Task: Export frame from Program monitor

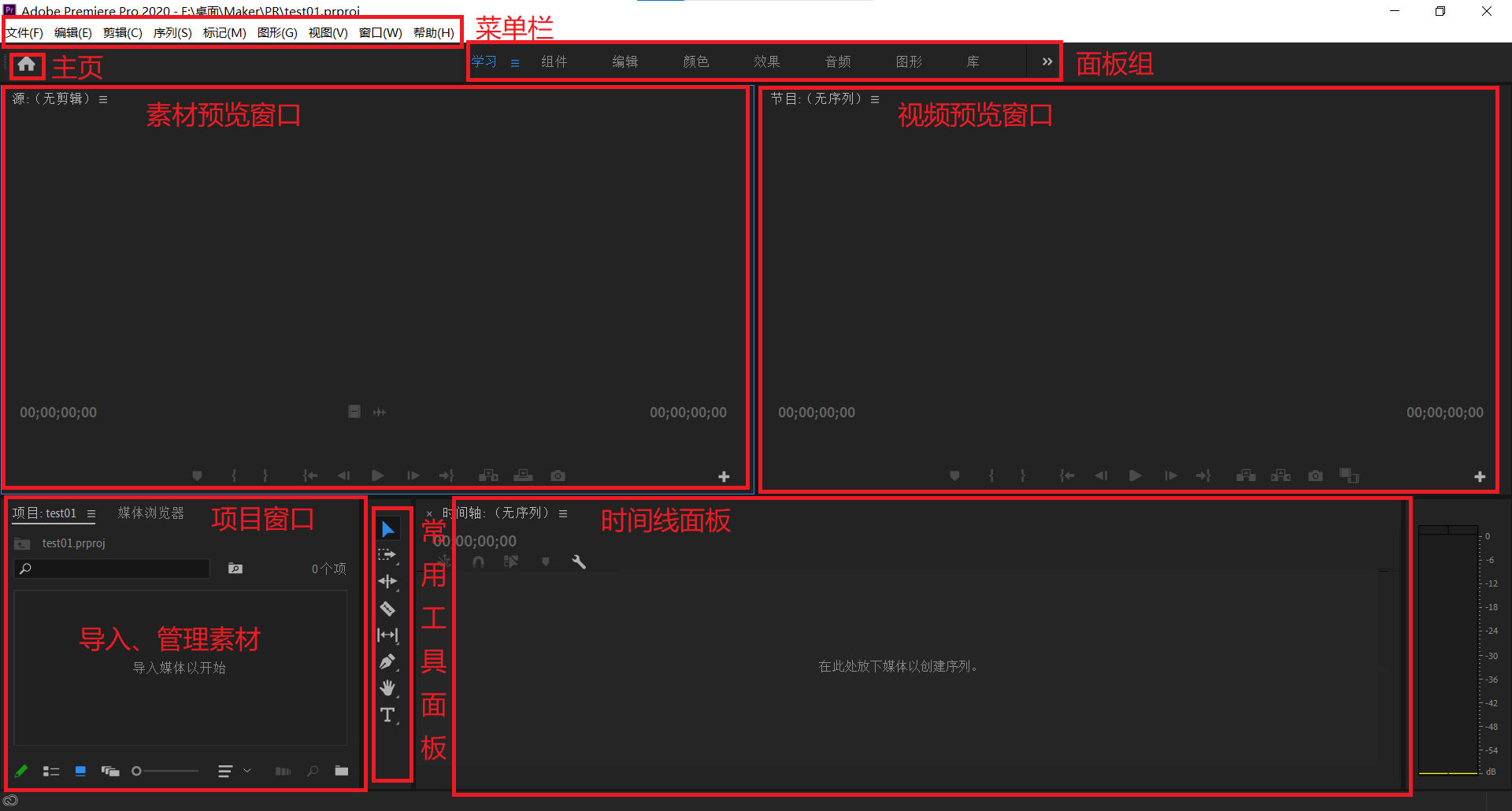Action: [1315, 476]
